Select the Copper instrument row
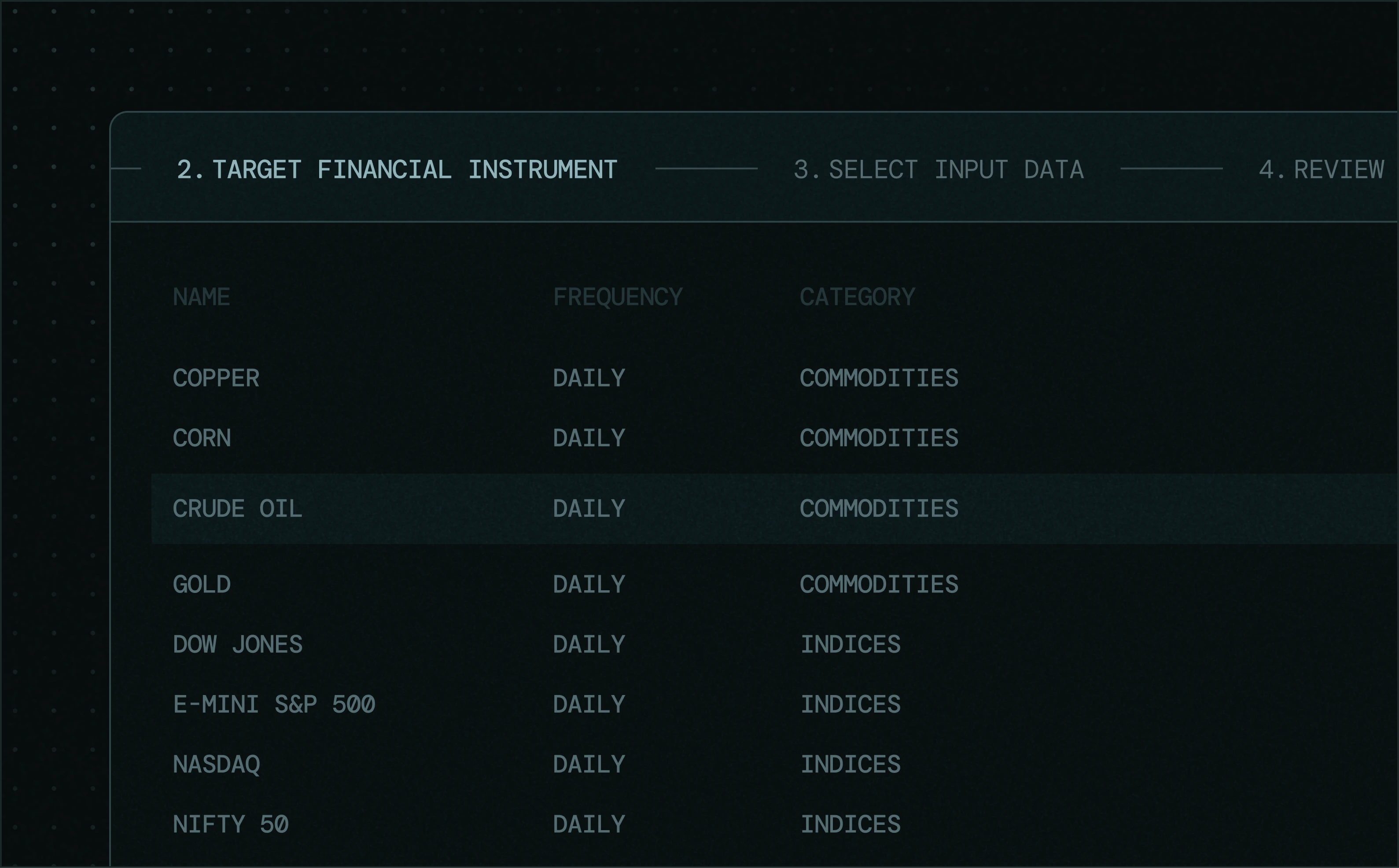The height and width of the screenshot is (868, 1399). click(217, 378)
